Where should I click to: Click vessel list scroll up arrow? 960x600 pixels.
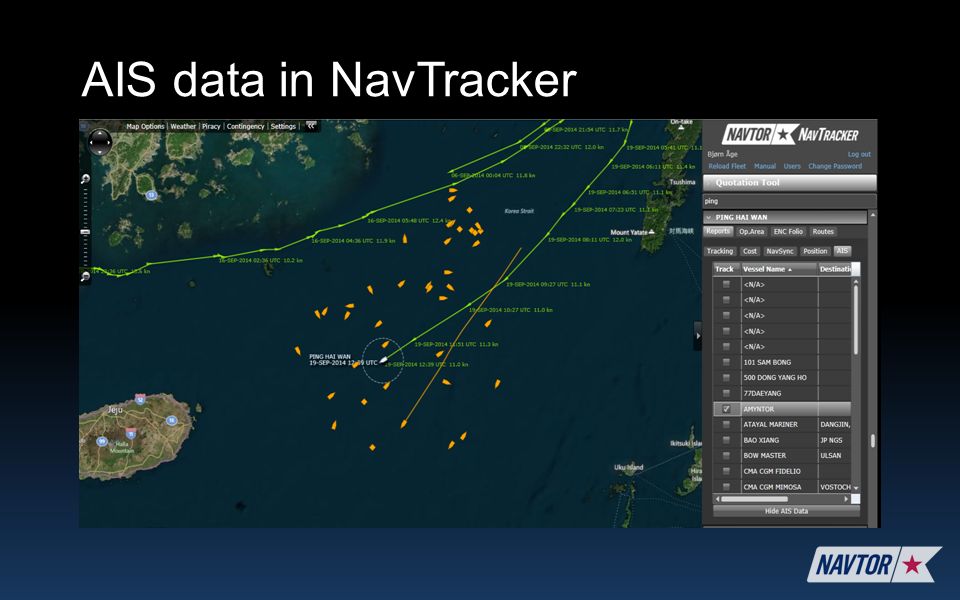pyautogui.click(x=856, y=281)
